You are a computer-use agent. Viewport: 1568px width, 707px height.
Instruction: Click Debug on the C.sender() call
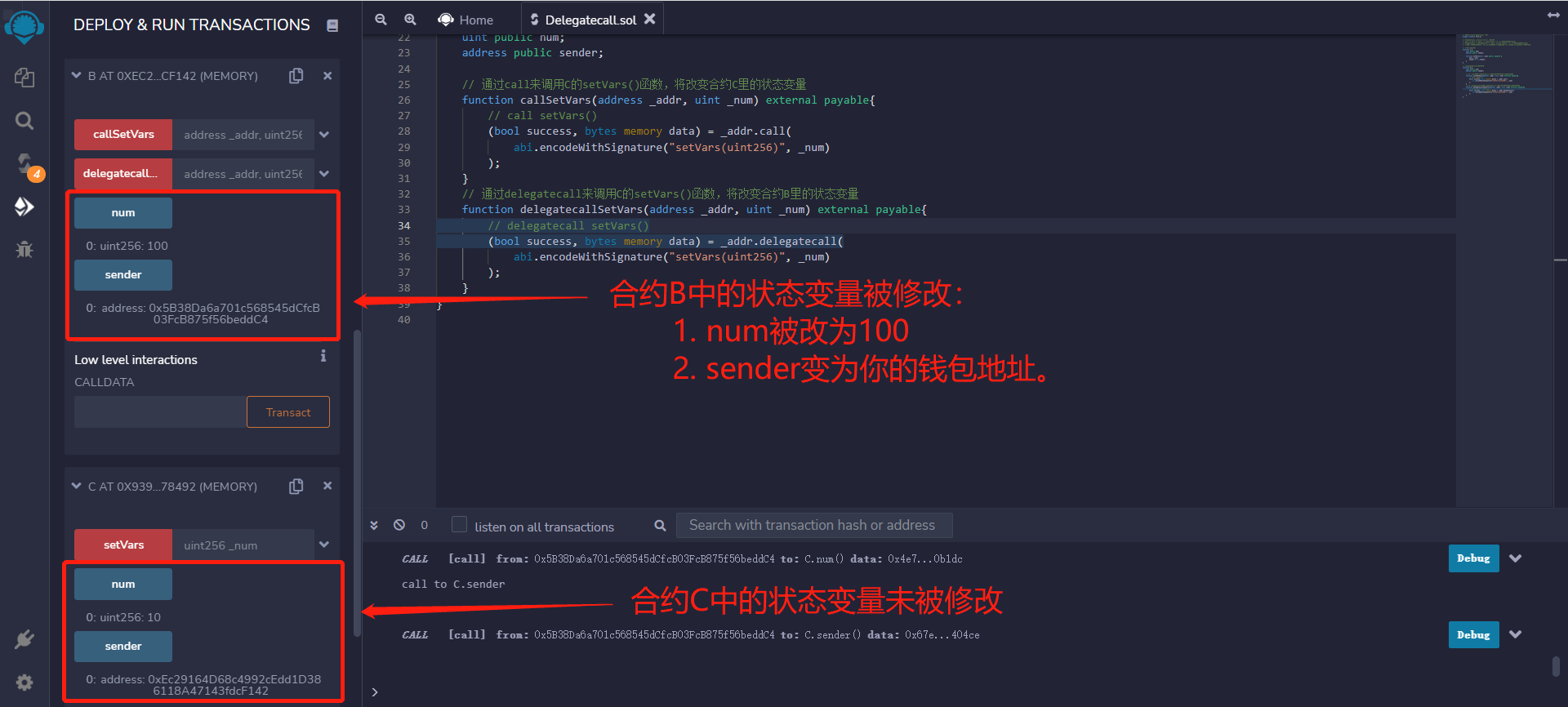pyautogui.click(x=1473, y=635)
